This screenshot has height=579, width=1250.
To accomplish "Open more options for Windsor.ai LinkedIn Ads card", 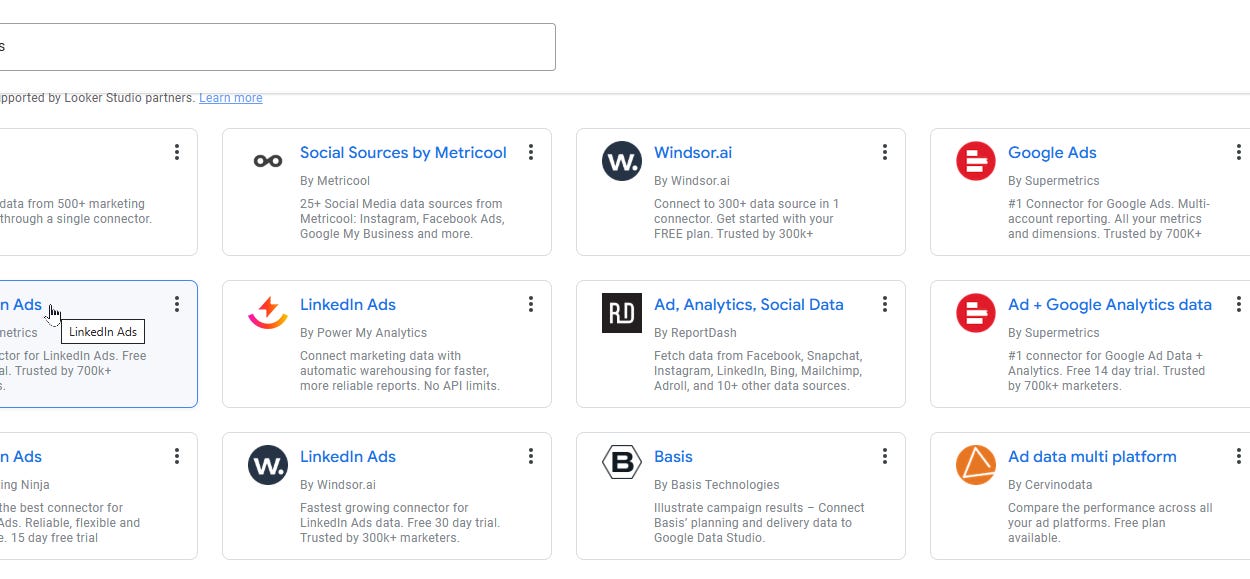I will [531, 456].
